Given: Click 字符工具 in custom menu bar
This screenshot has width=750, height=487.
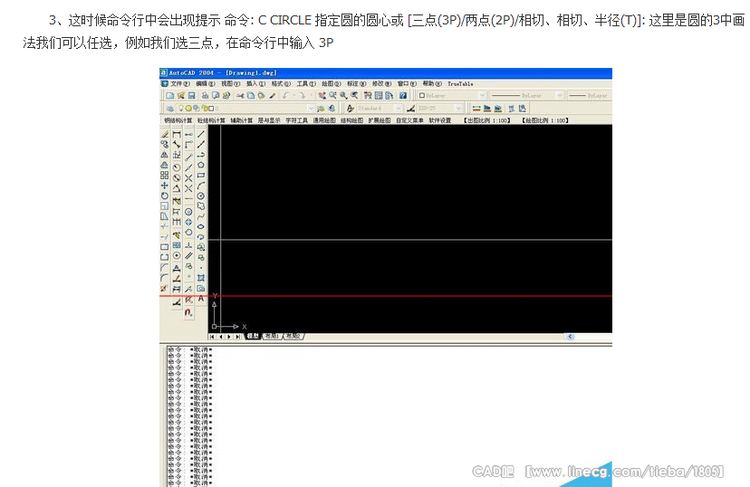Looking at the screenshot, I should (297, 121).
